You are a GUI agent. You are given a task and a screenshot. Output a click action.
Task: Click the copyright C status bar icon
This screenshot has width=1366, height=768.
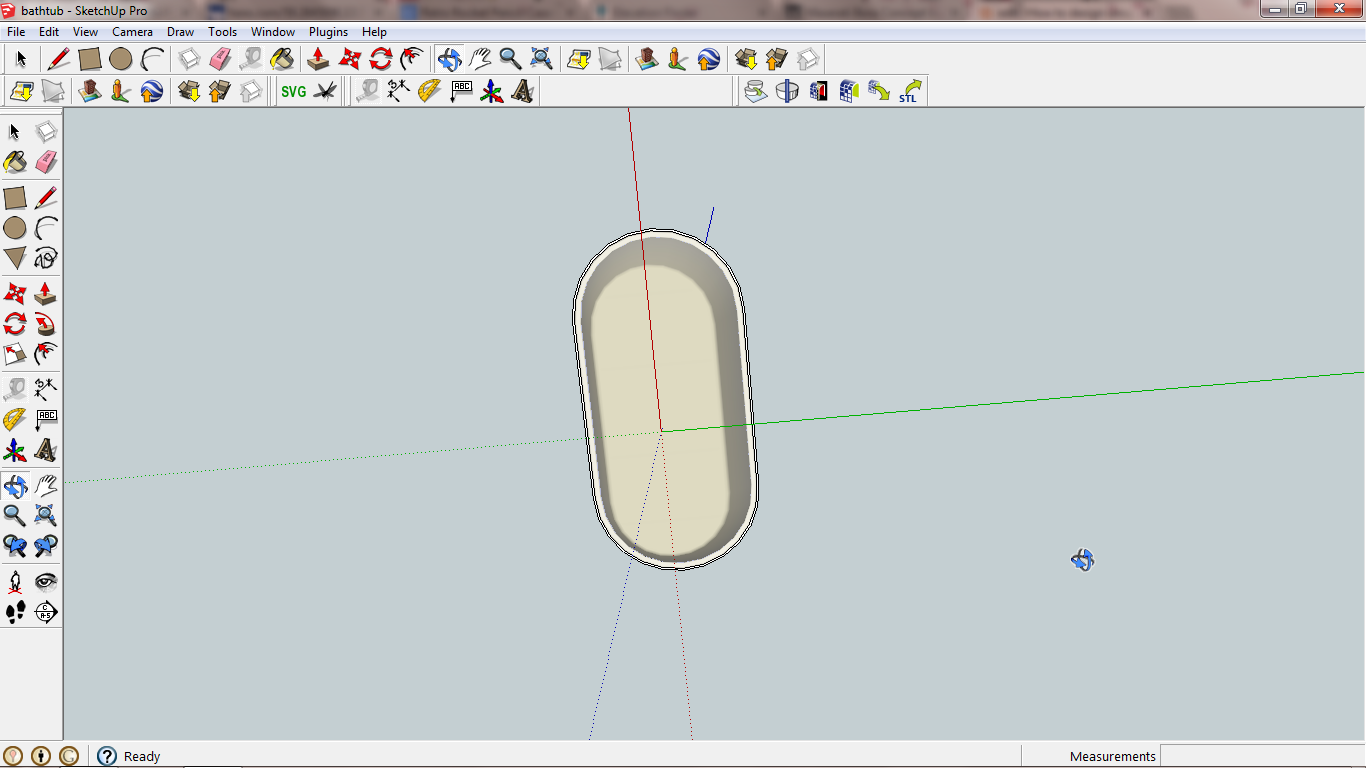pyautogui.click(x=69, y=756)
